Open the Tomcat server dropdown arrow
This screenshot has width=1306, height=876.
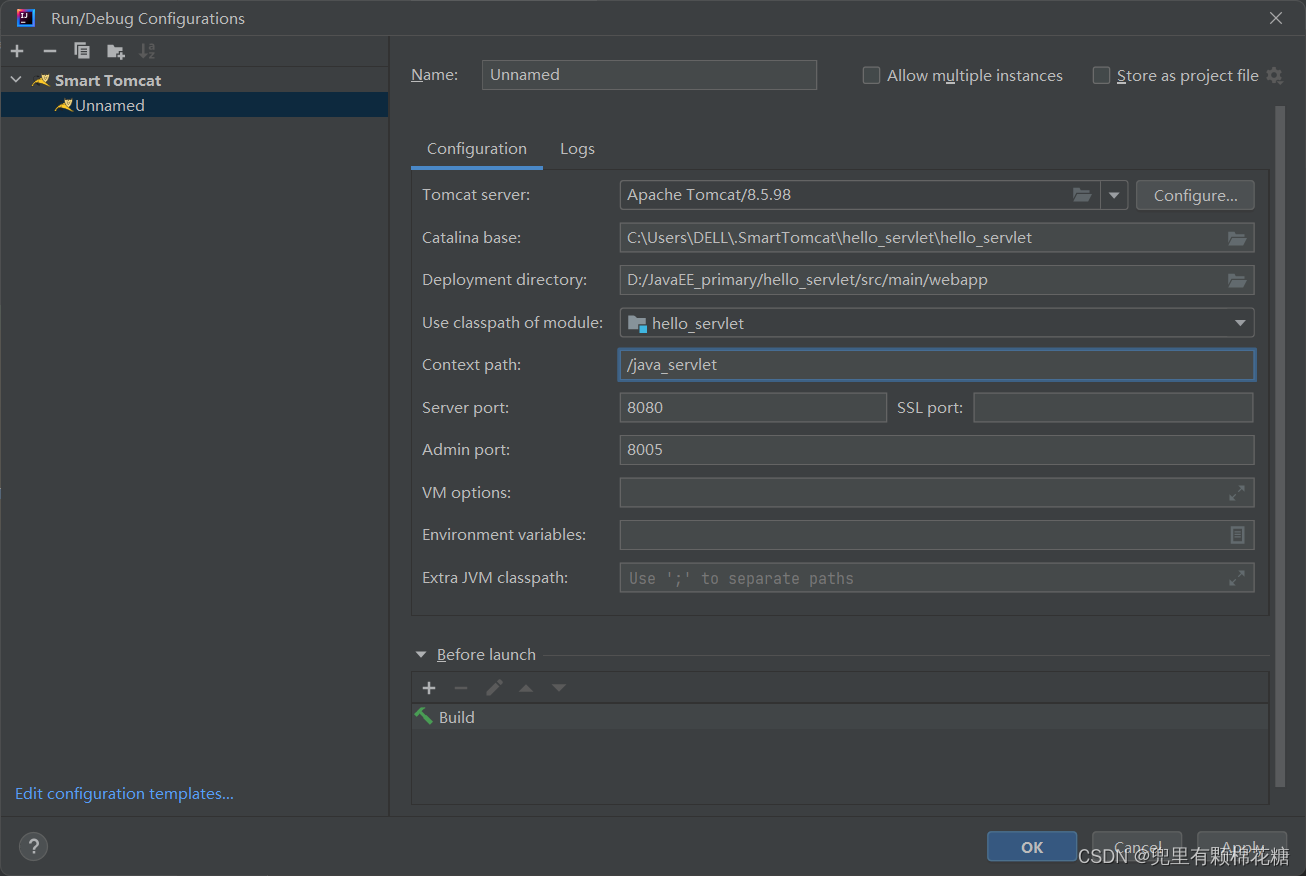pyautogui.click(x=1114, y=195)
